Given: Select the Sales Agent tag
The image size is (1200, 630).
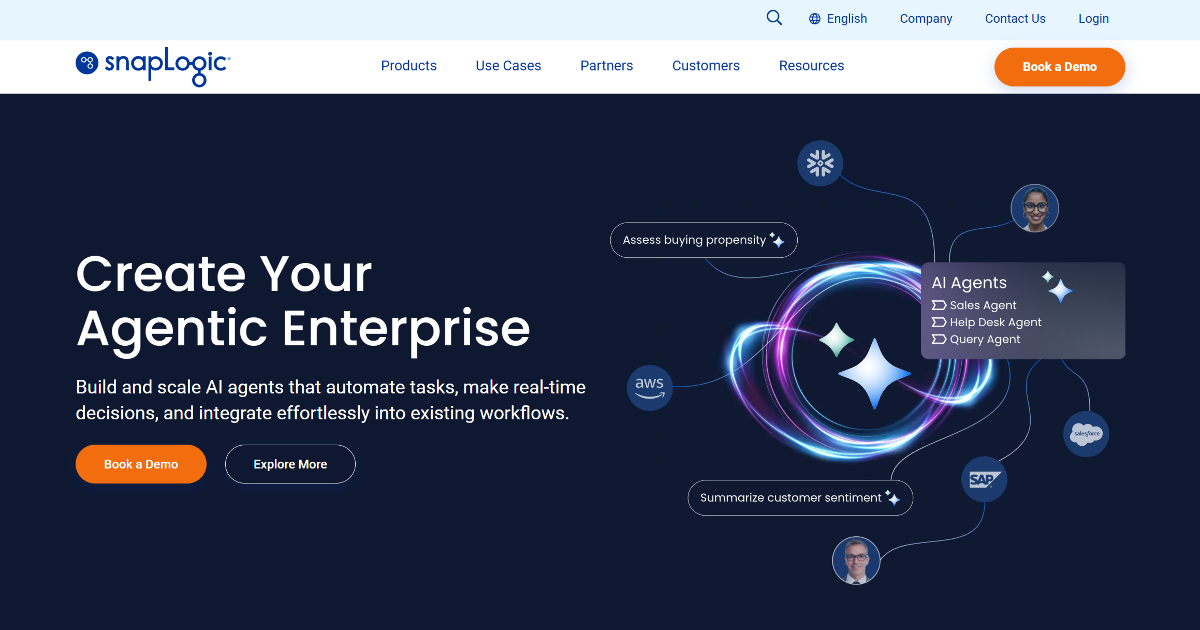Looking at the screenshot, I should click(974, 305).
